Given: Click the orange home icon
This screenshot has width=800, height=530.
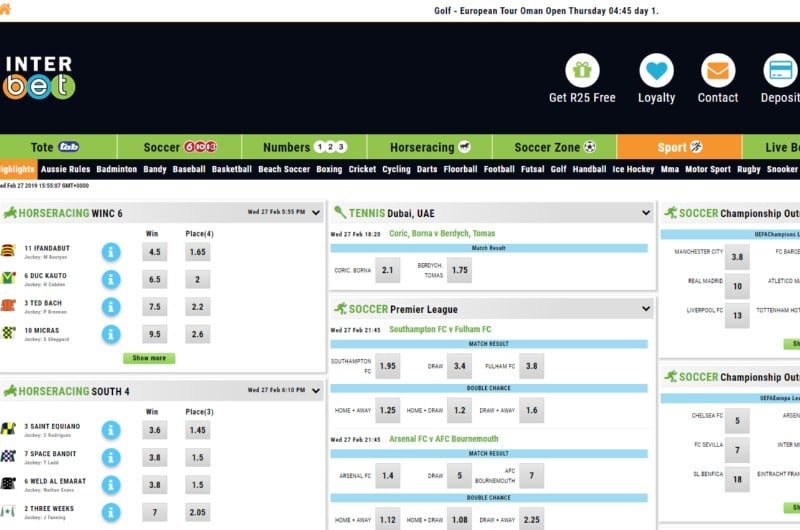Looking at the screenshot, I should point(5,10).
